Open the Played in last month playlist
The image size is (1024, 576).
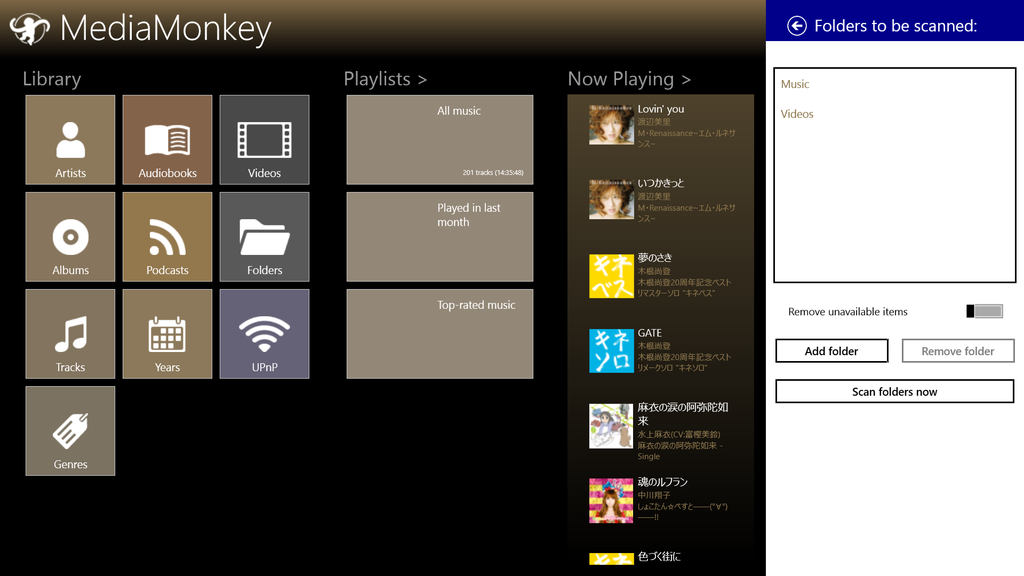coord(440,236)
